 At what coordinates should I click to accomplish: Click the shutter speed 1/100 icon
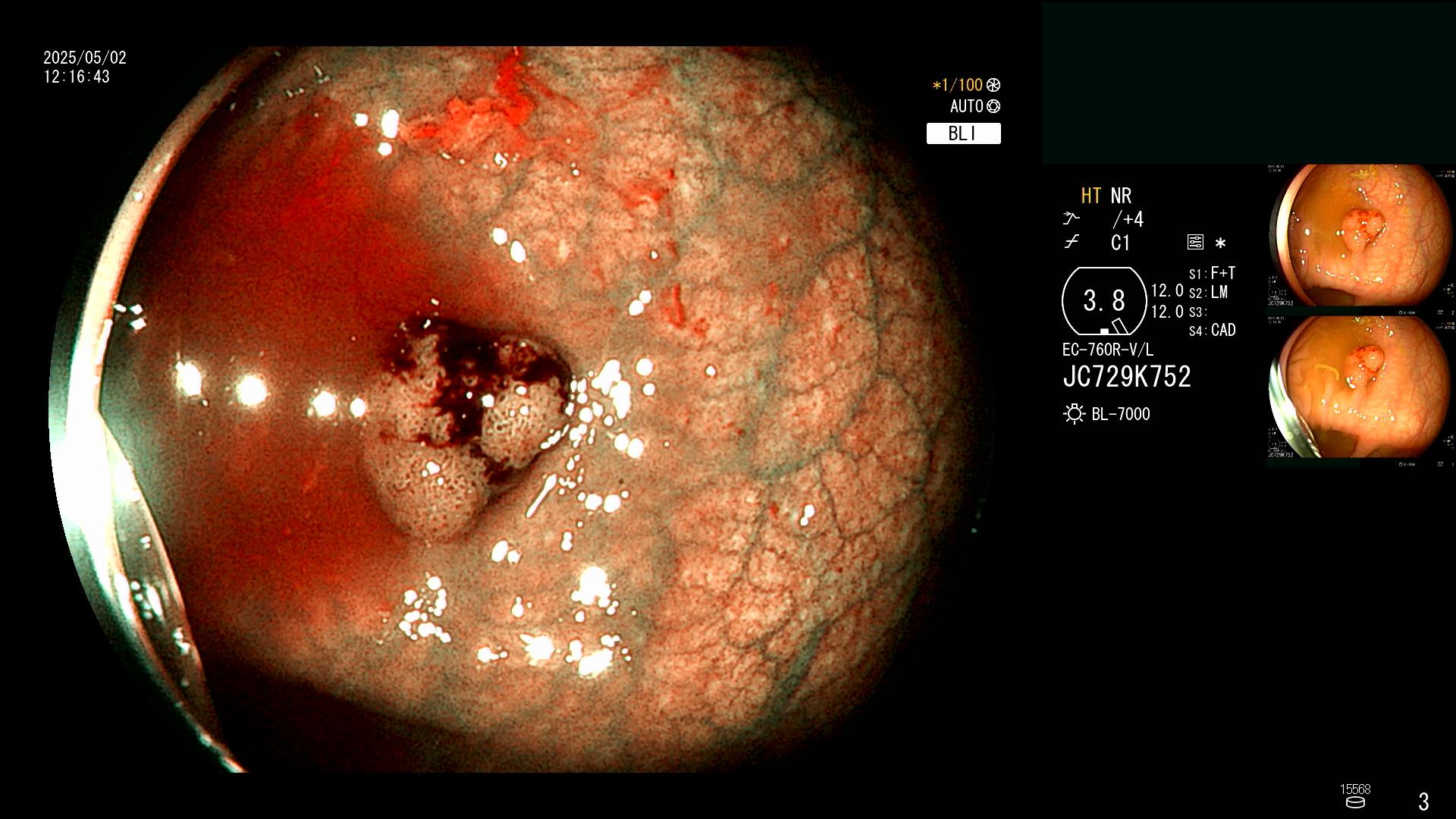click(993, 85)
